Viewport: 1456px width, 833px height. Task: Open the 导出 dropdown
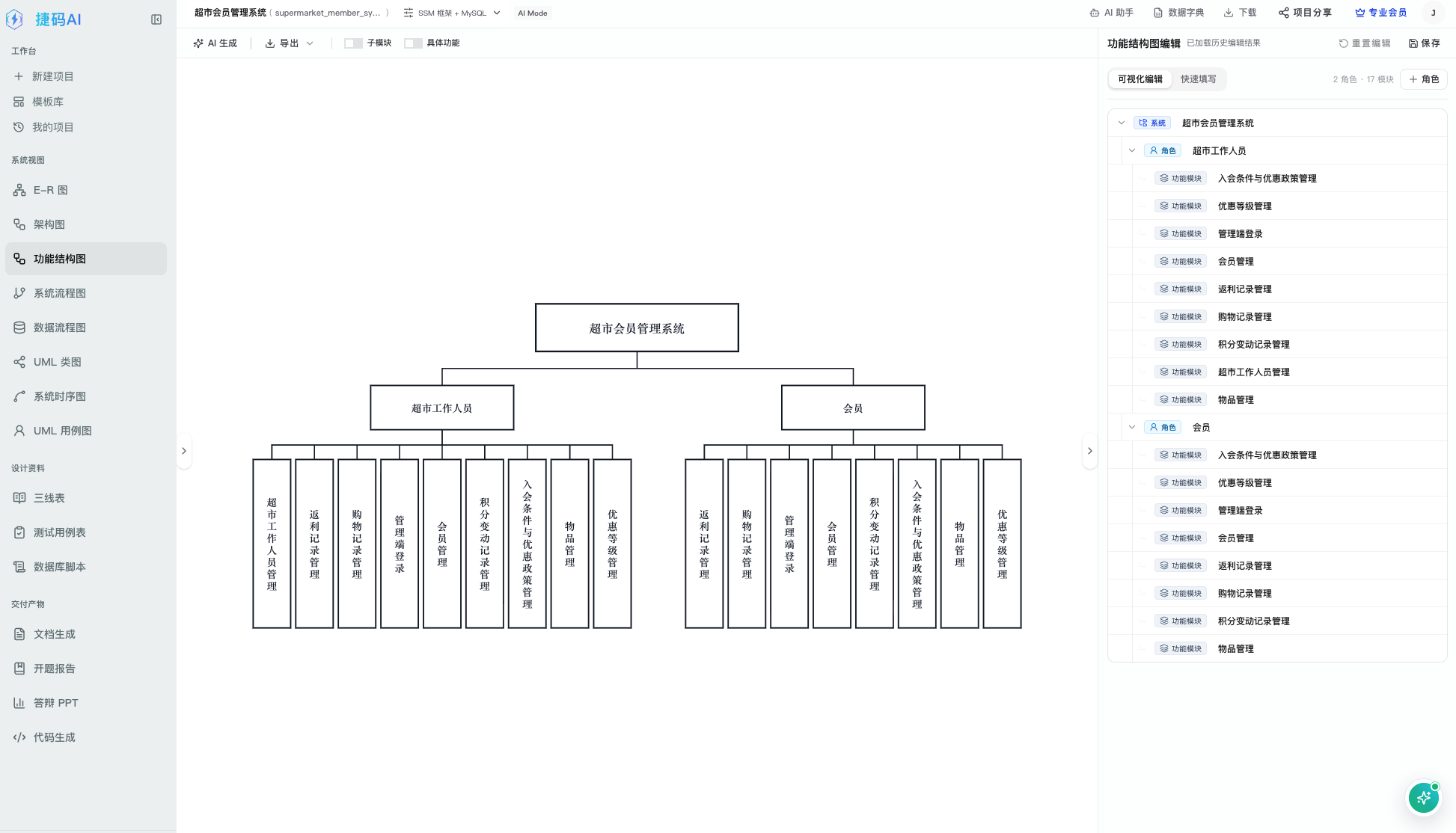(289, 43)
